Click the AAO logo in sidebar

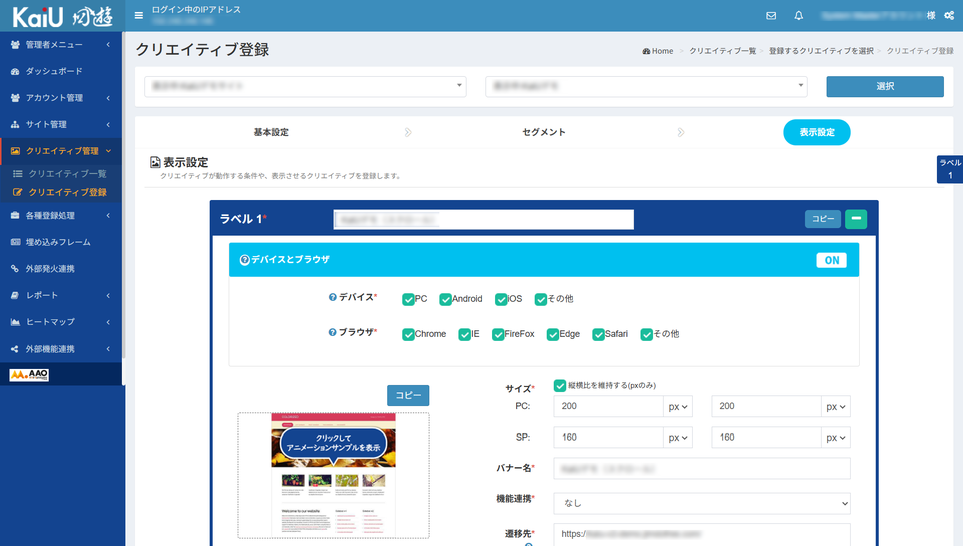coord(29,375)
